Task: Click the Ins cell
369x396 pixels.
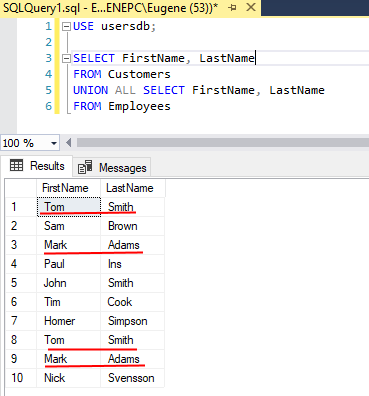Action: pos(132,264)
